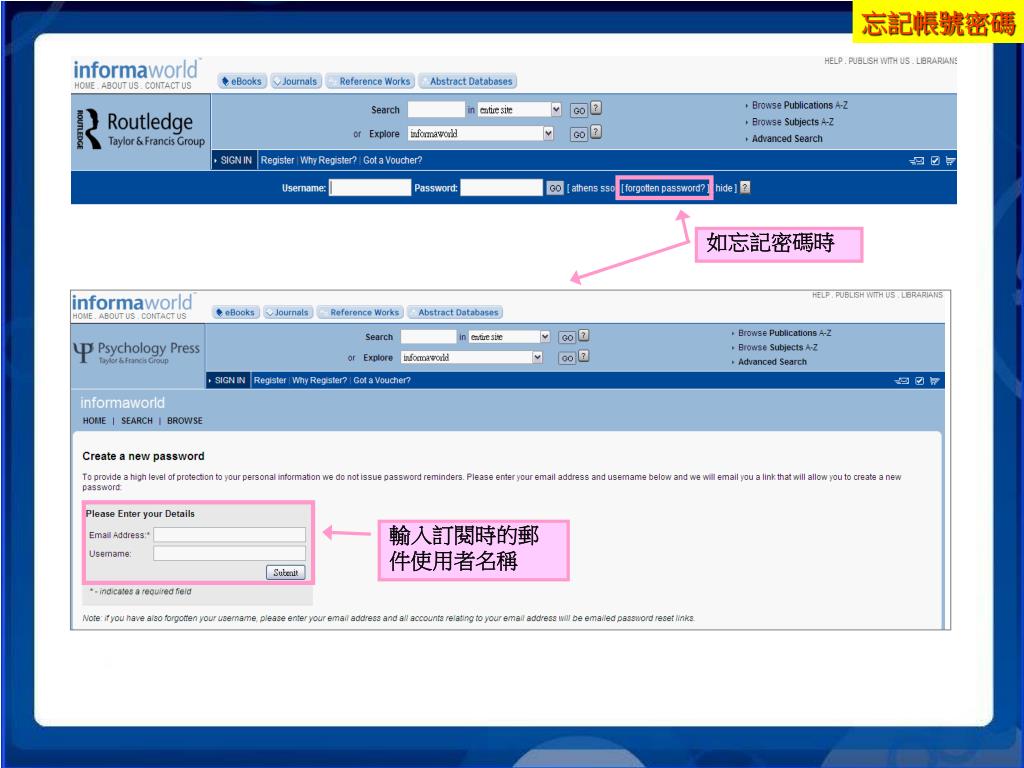Click Register in the lower Psychology Press page
1024x768 pixels.
click(x=270, y=380)
